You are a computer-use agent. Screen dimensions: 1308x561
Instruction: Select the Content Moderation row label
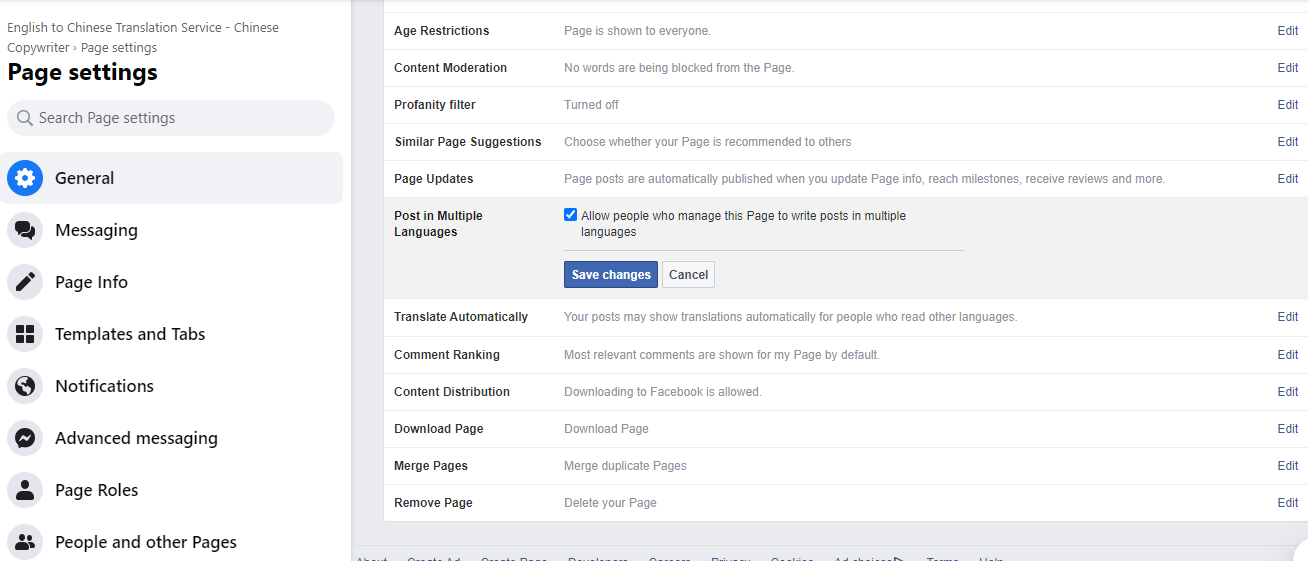tap(451, 68)
